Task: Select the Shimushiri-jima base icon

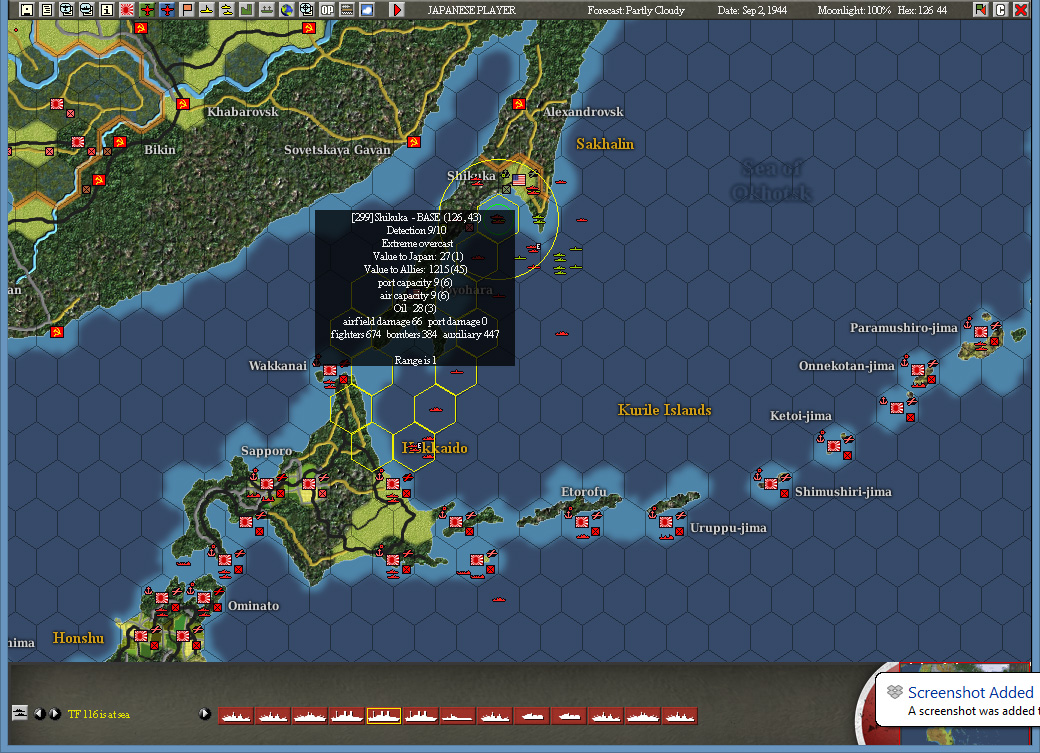Action: (x=771, y=484)
